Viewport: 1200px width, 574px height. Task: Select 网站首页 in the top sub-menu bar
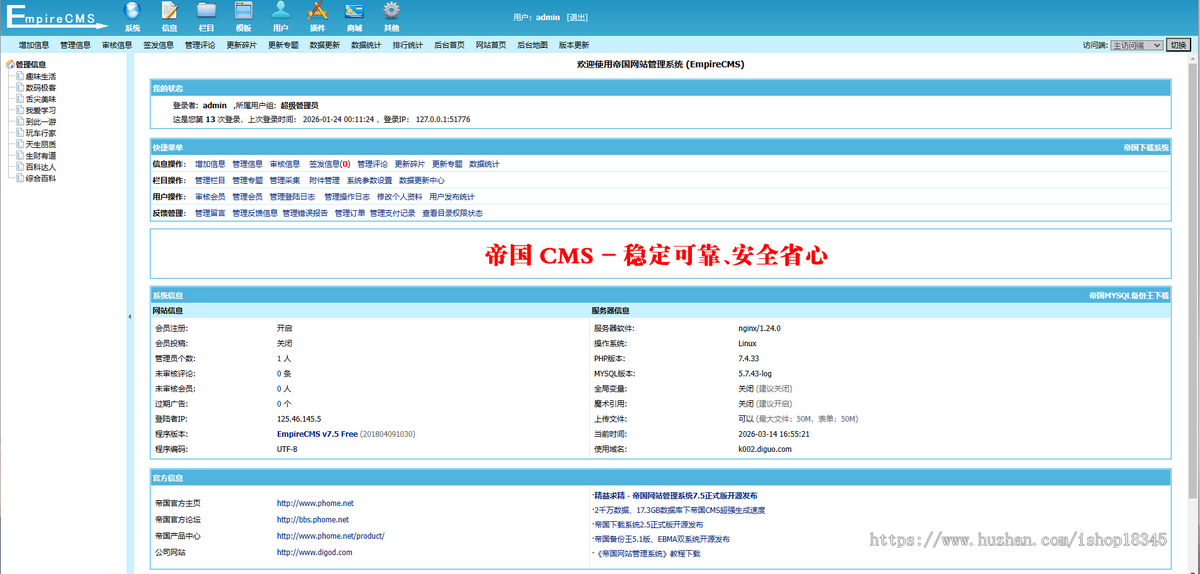click(490, 45)
